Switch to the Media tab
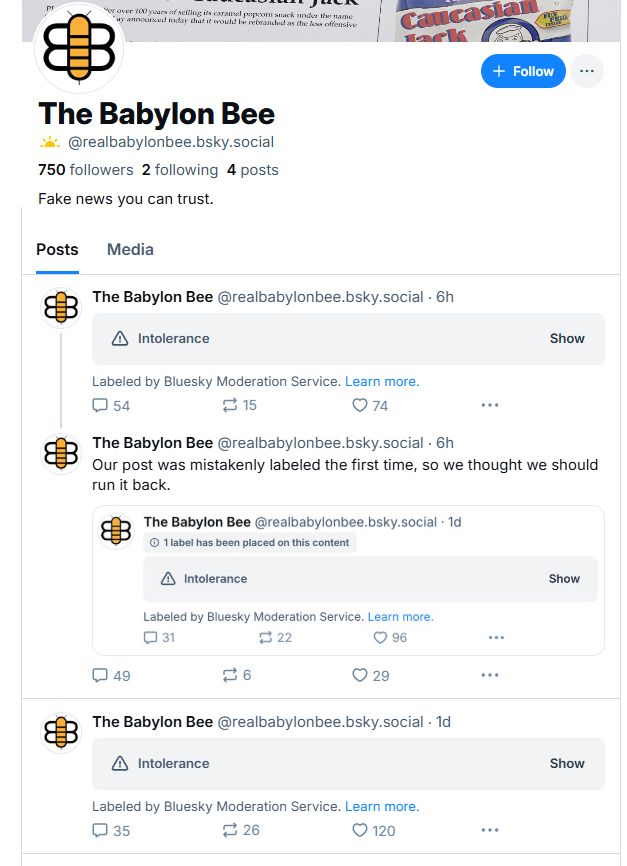This screenshot has height=866, width=627. click(130, 249)
